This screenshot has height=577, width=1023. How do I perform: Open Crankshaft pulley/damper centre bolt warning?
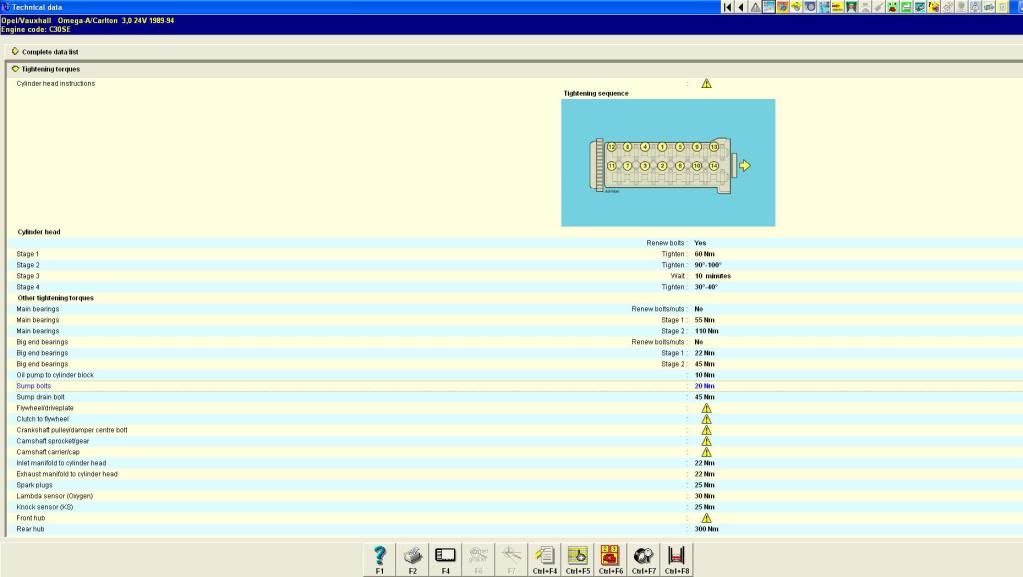(706, 430)
